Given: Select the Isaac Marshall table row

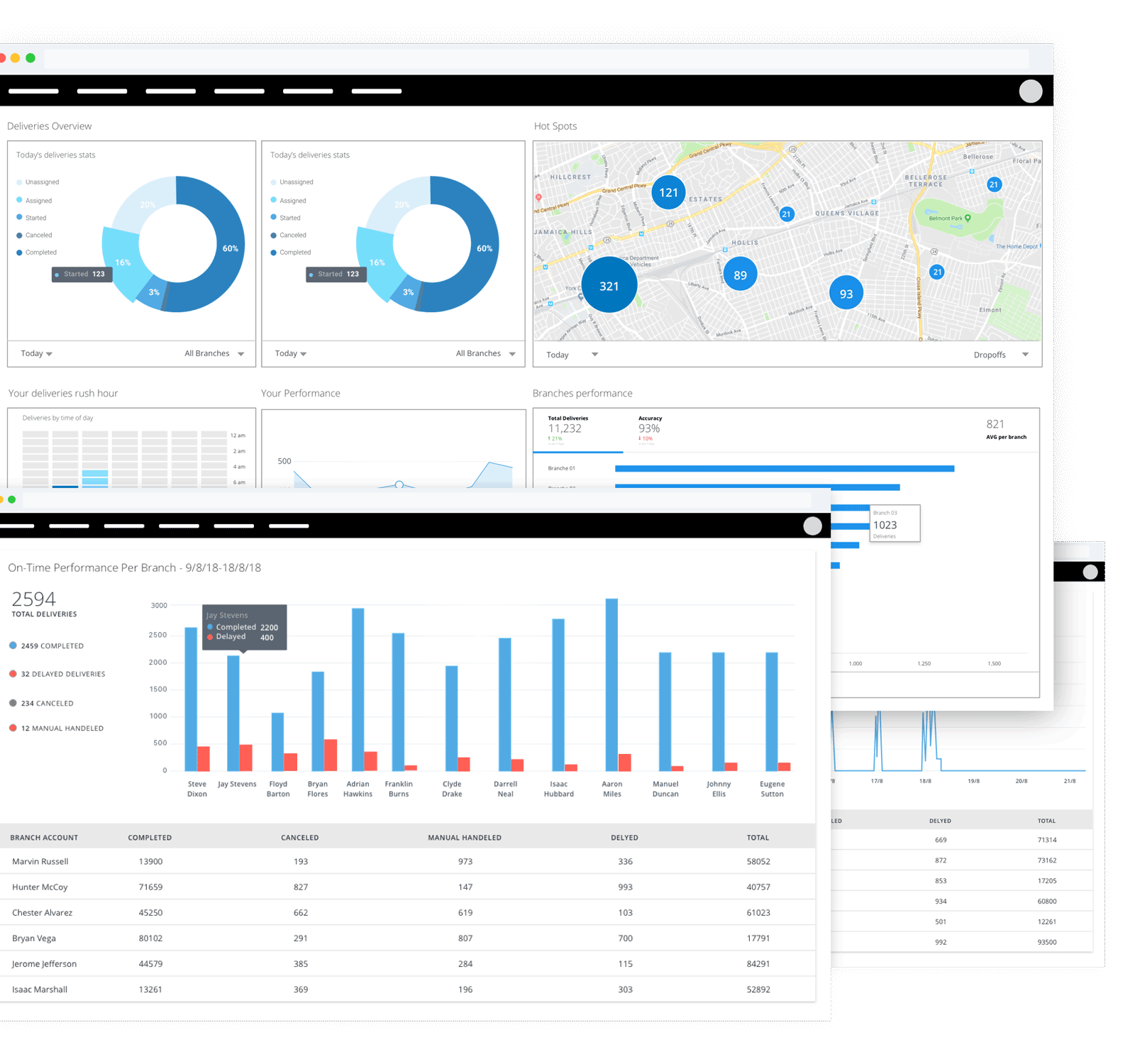Looking at the screenshot, I should [x=407, y=989].
